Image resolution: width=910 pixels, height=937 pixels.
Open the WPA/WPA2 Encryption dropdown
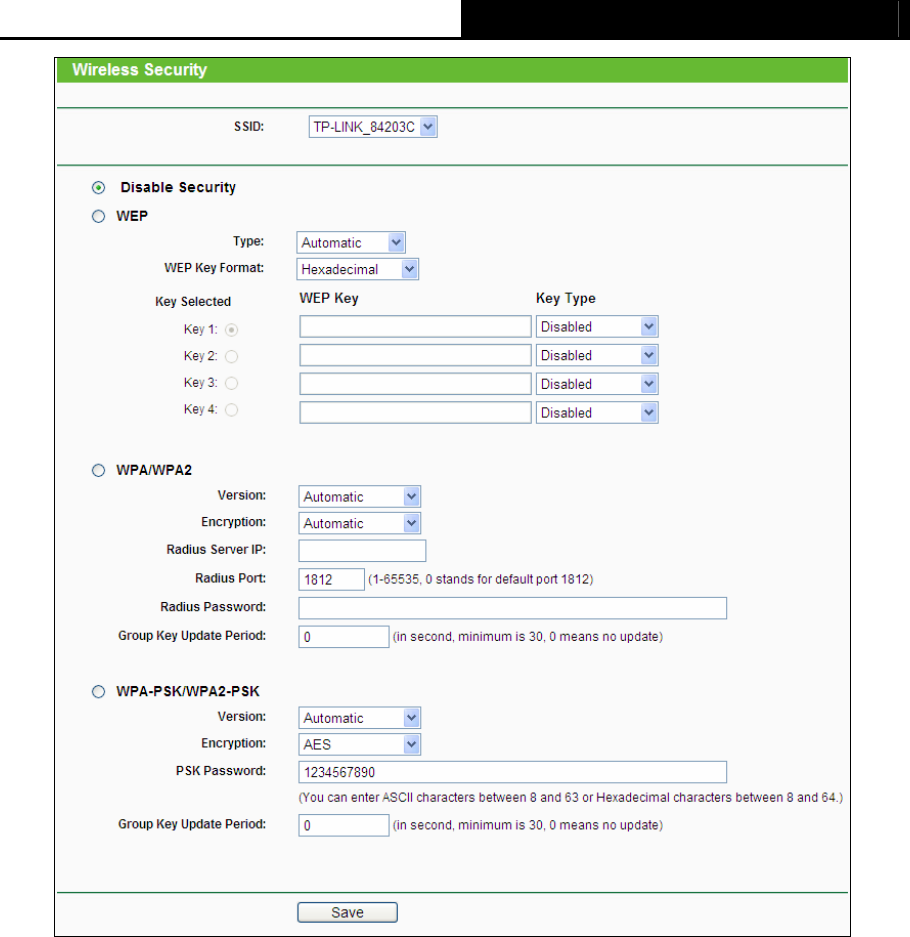(360, 523)
